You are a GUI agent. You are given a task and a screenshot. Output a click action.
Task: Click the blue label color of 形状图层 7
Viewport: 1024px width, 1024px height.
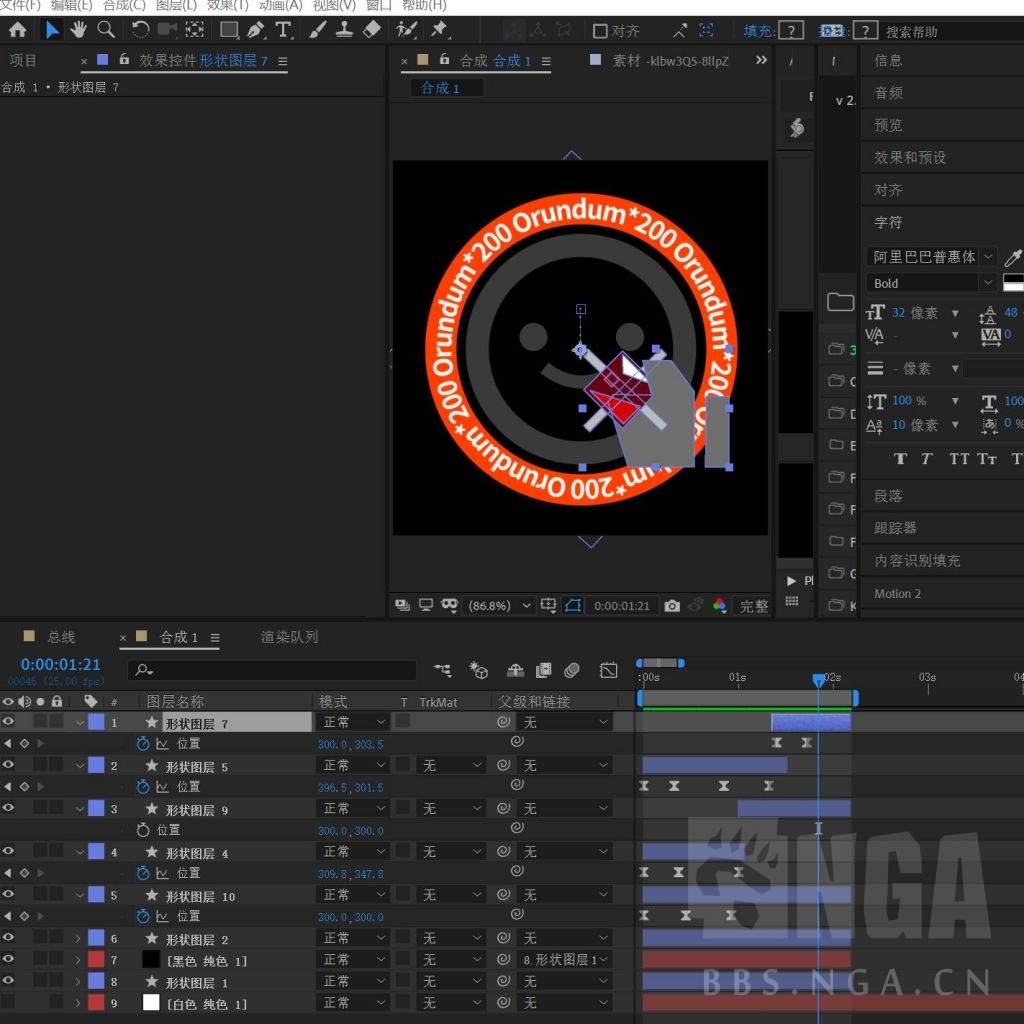pos(96,722)
